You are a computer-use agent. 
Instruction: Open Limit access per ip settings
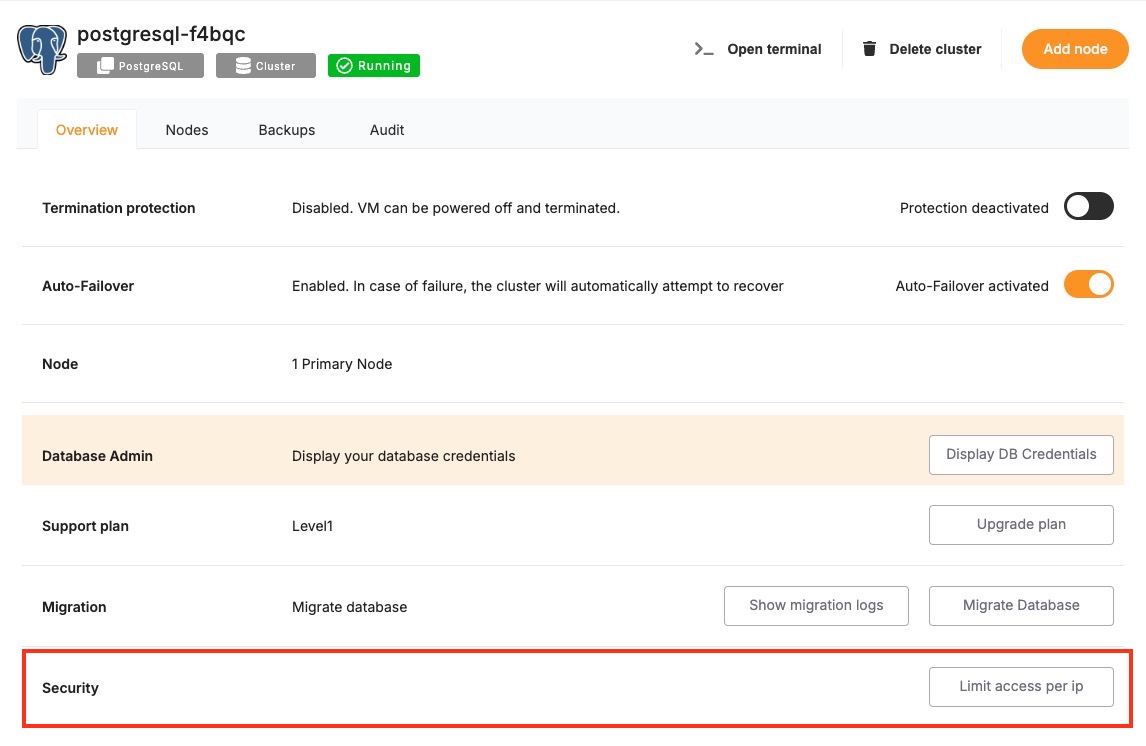pyautogui.click(x=1021, y=687)
